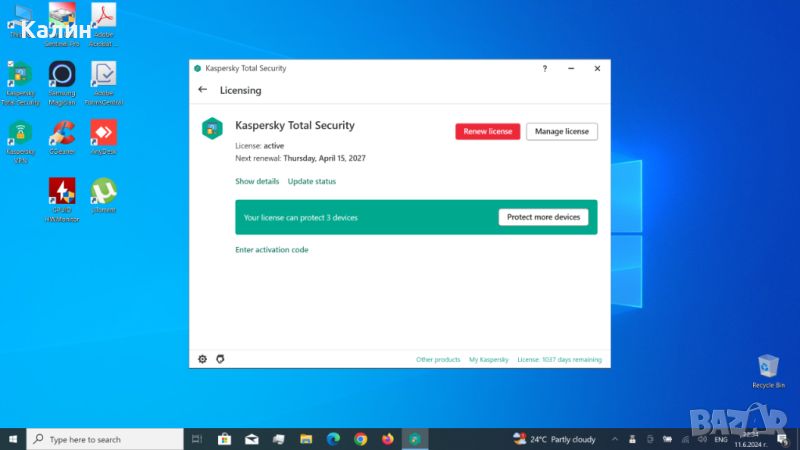Select Adobe Acrobat desktop shortcut
800x450 pixels.
pyautogui.click(x=104, y=24)
